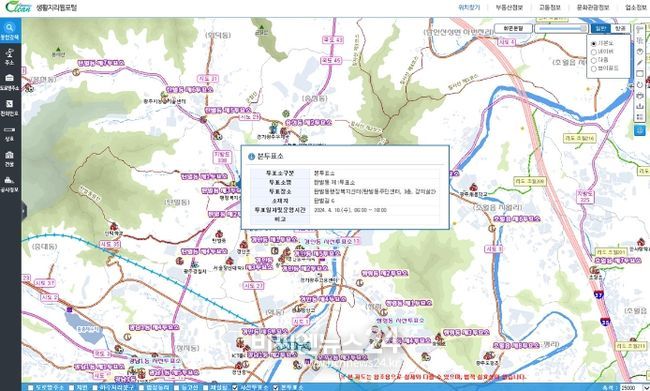Select the 네이버 base map radio button
Viewport: 650px width, 391px height.
click(x=593, y=52)
